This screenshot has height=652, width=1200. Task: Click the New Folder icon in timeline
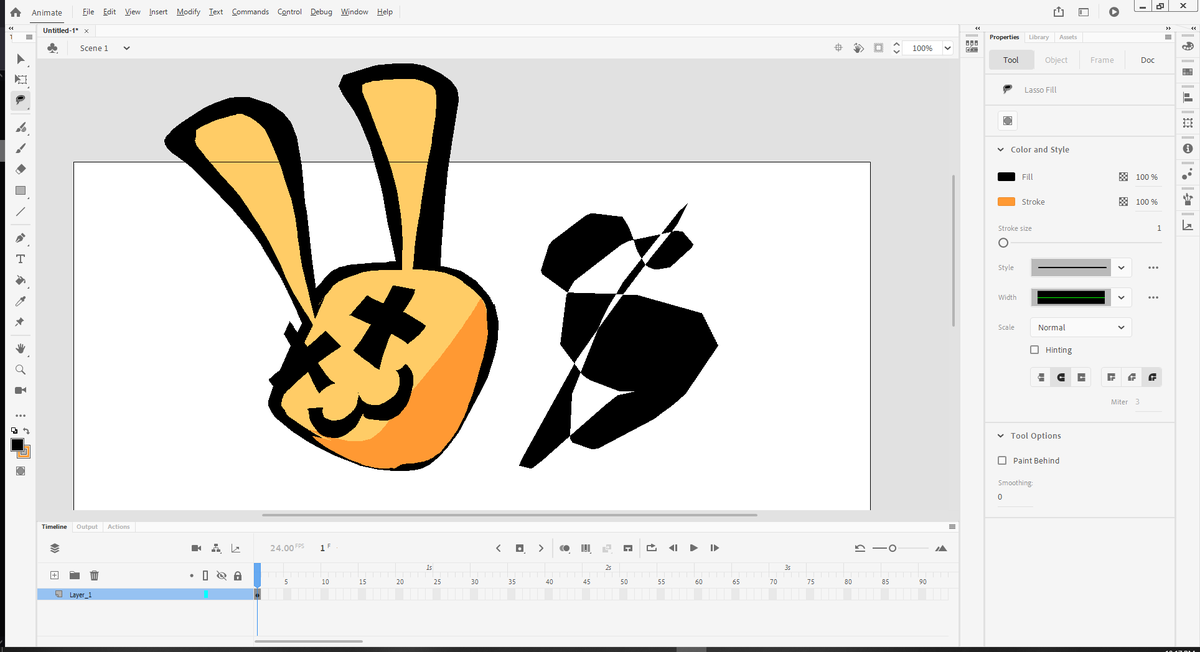click(74, 575)
